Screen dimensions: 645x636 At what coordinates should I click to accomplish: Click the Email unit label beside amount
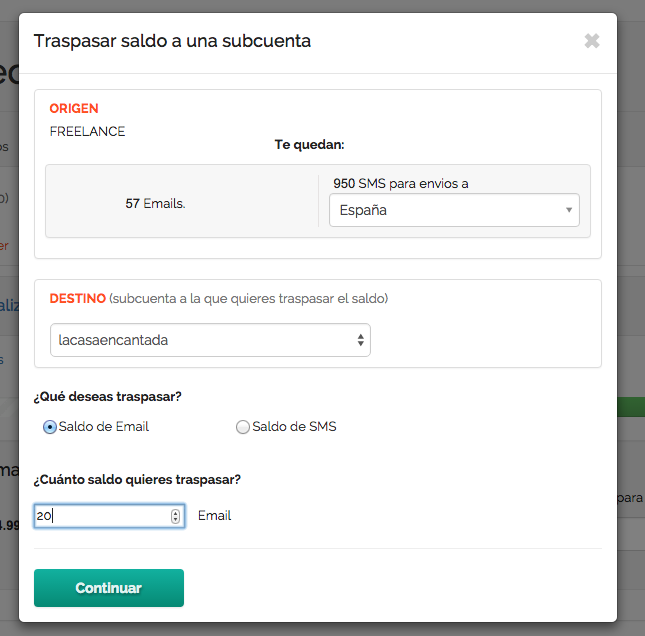point(214,516)
